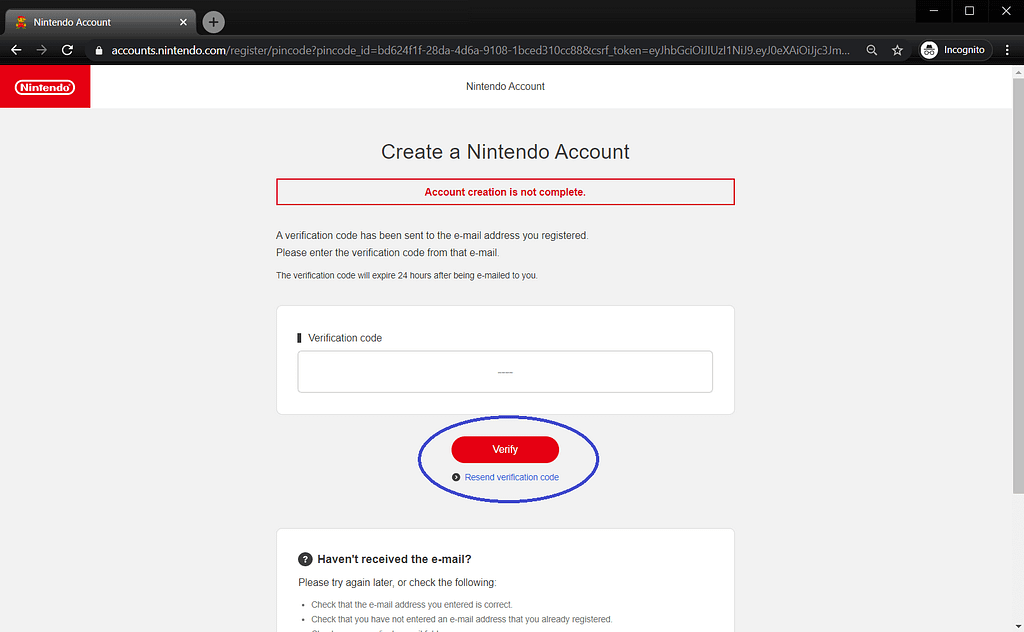Click the Nintendo logo in the header
Viewport: 1024px width, 632px height.
[45, 87]
